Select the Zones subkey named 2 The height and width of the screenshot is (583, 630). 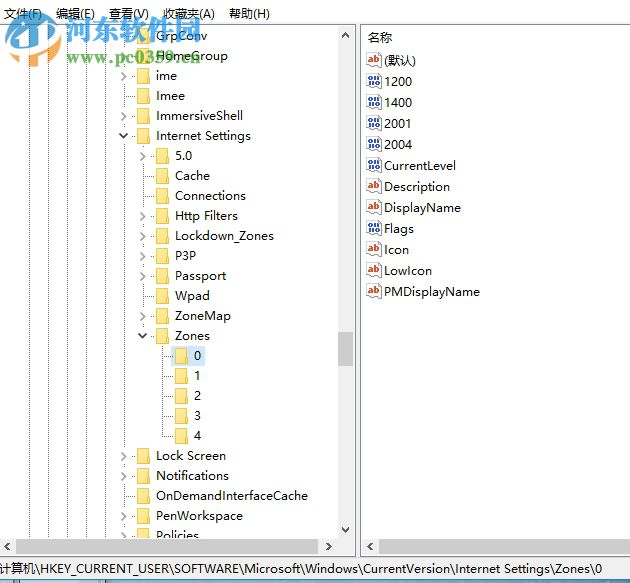click(197, 396)
